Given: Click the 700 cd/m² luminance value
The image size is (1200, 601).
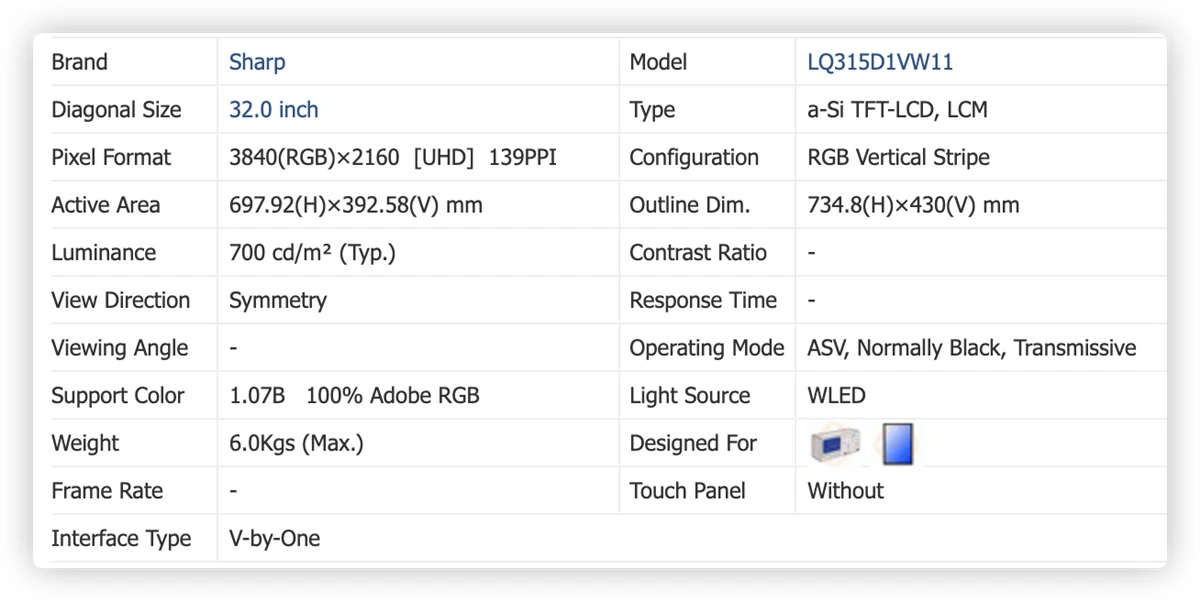Looking at the screenshot, I should 312,253.
